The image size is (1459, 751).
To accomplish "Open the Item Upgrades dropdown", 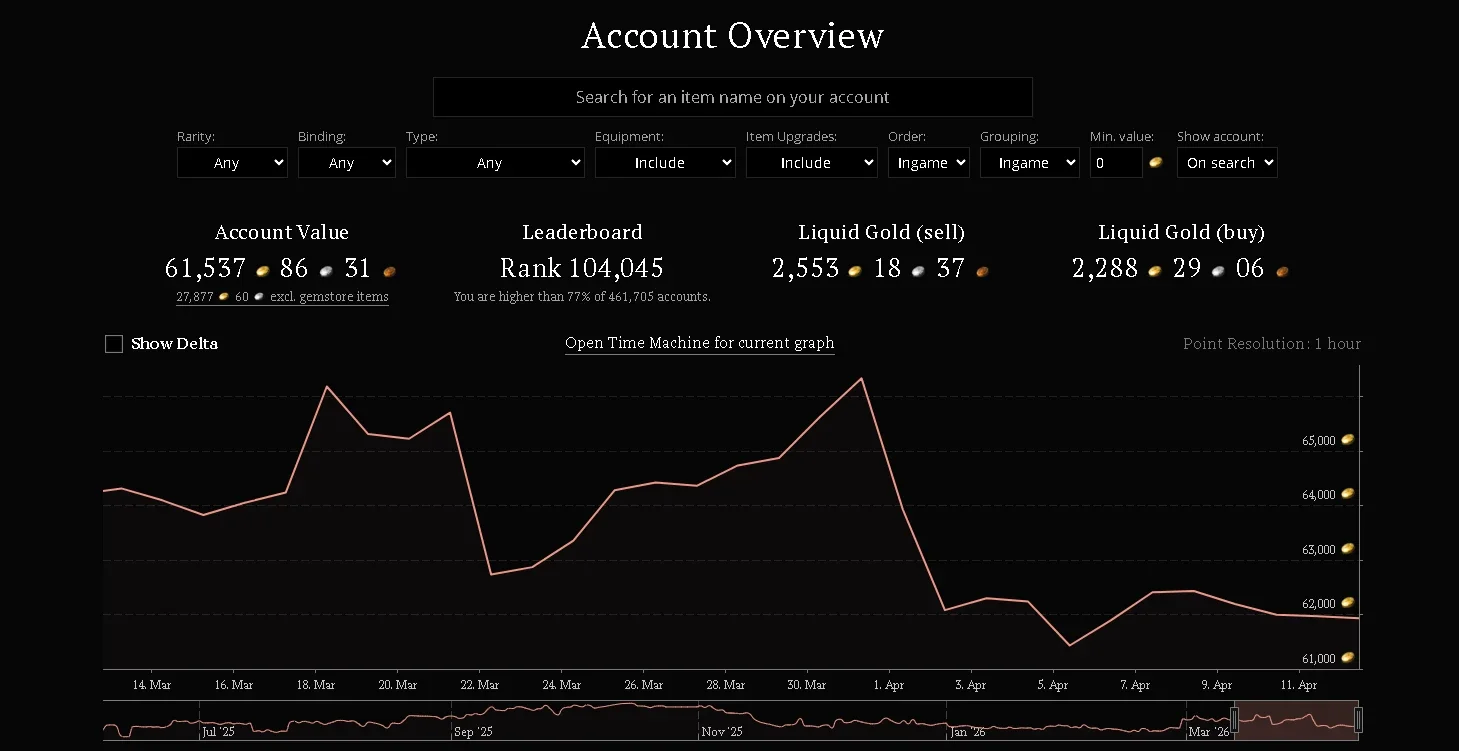I will 811,163.
